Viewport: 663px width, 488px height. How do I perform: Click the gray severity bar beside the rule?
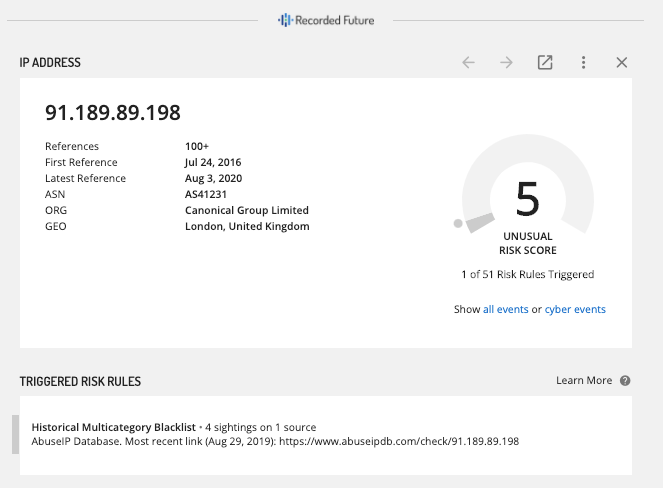click(15, 434)
